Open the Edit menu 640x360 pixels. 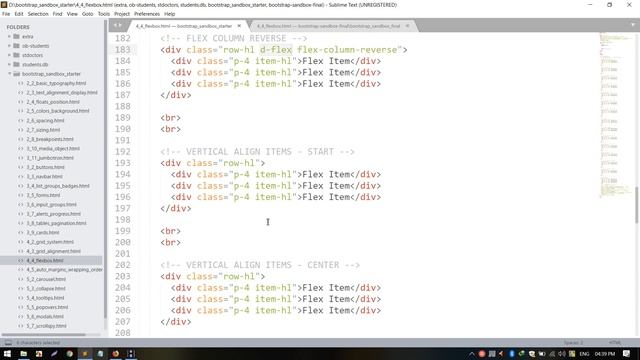[x=19, y=14]
